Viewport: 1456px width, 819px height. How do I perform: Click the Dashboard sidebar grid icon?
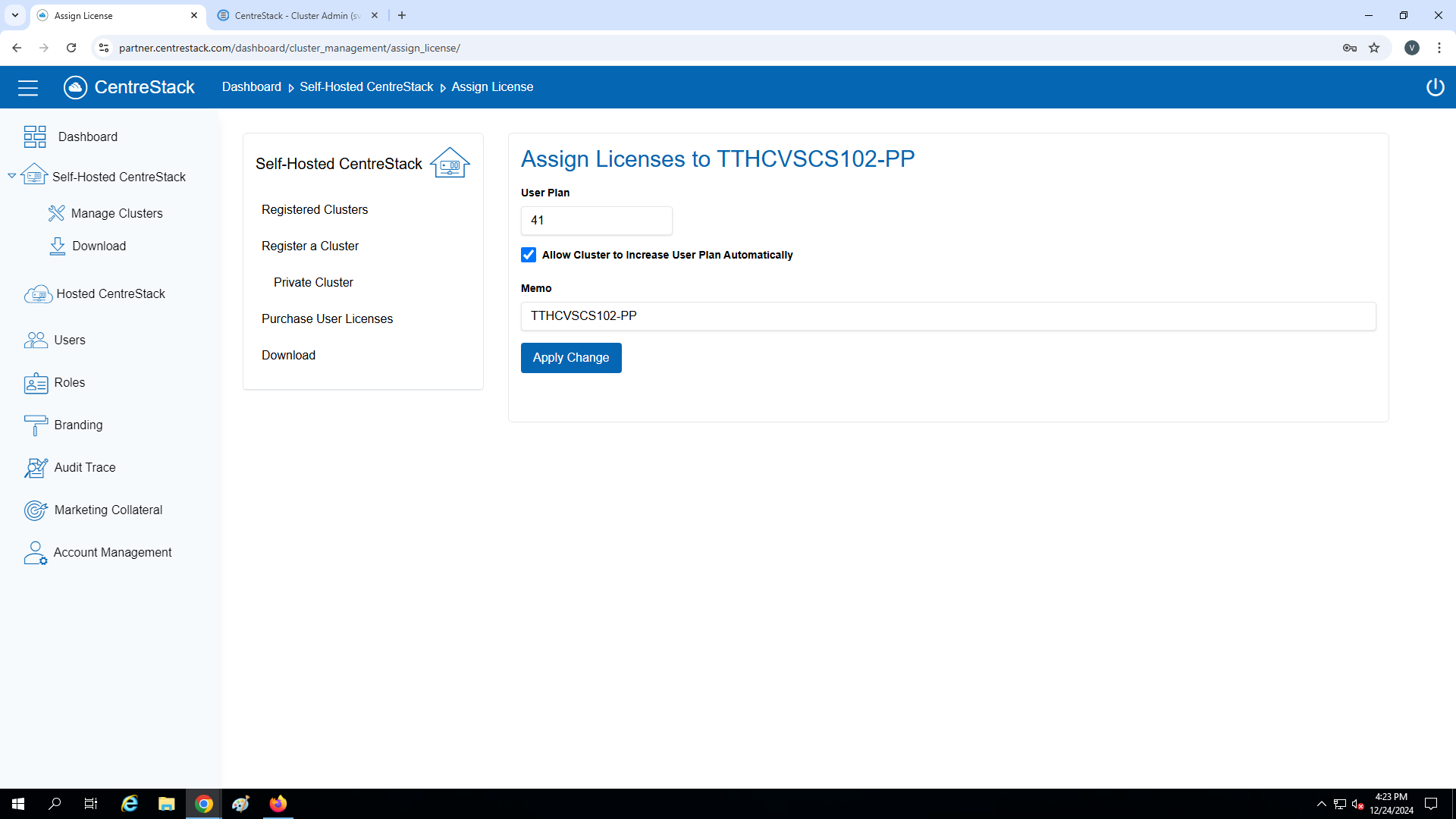pos(35,136)
